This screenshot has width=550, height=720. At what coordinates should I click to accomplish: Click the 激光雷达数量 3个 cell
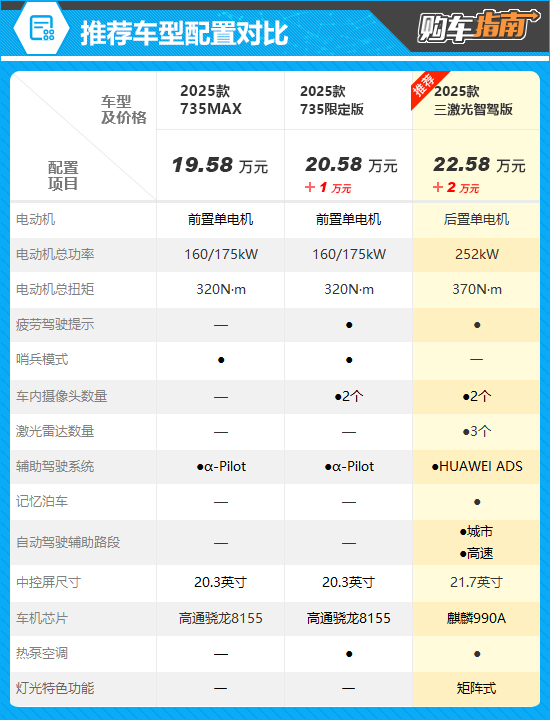click(477, 432)
